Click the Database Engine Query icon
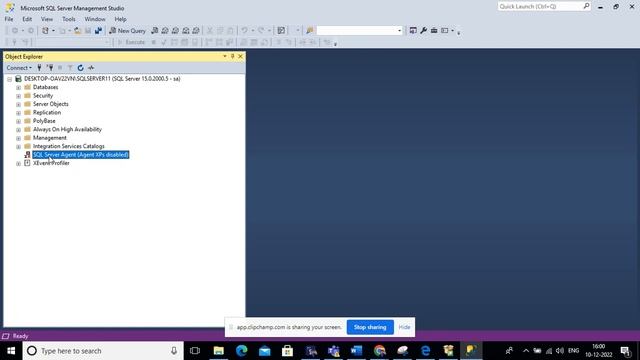The height and width of the screenshot is (360, 640). (155, 31)
